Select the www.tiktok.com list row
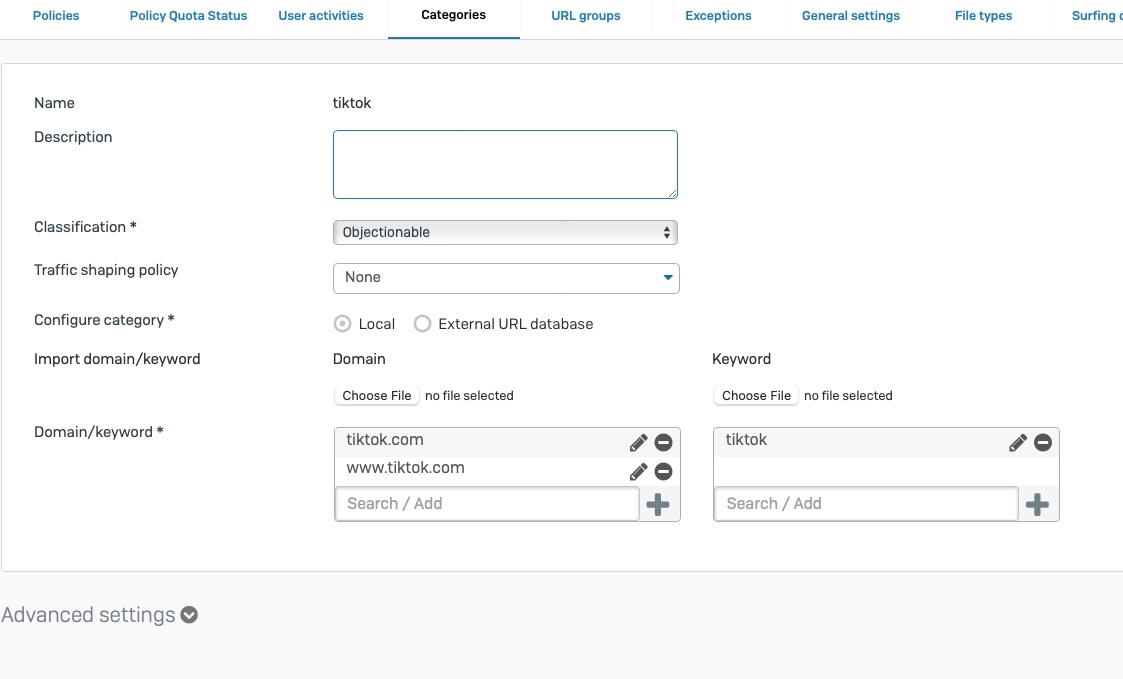Image resolution: width=1123 pixels, height=679 pixels. (507, 471)
